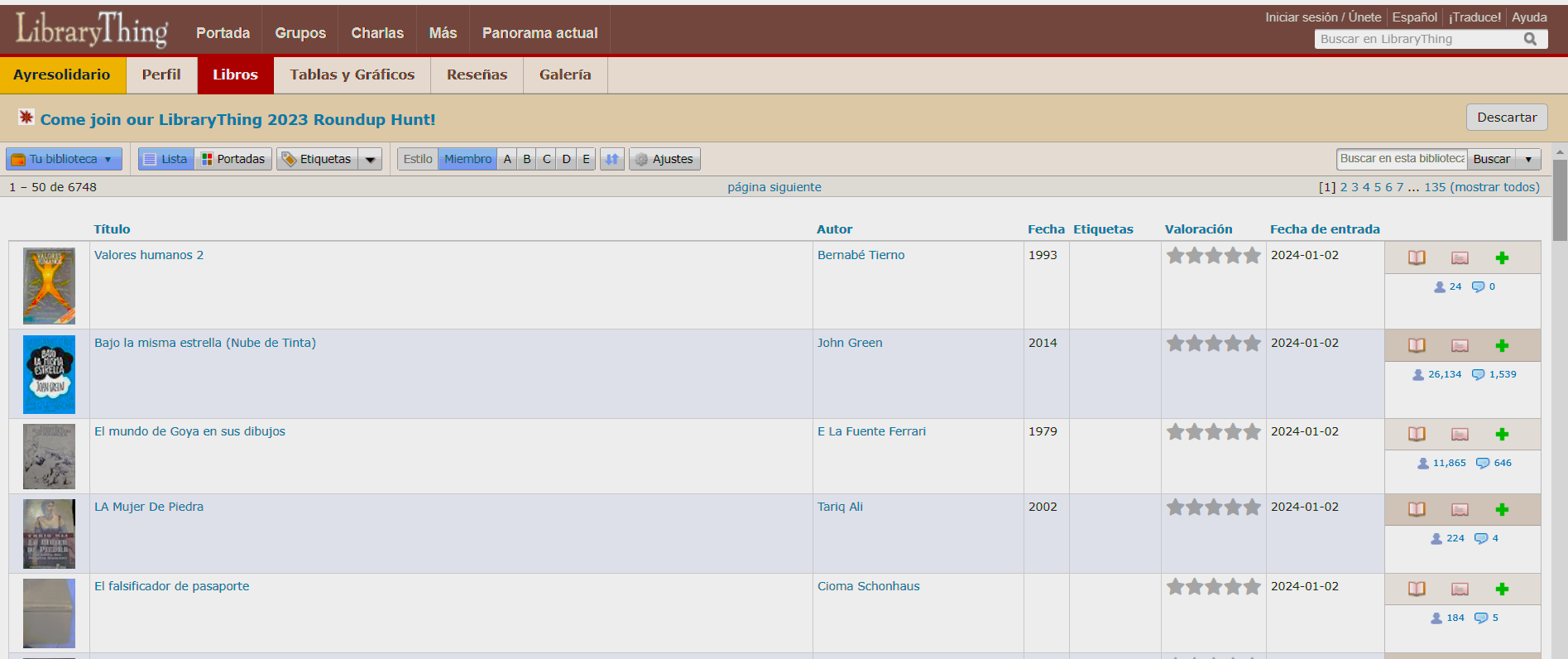Add El falsificador de pasaporte with green plus
Viewport: 1568px width, 659px height.
pos(1502,589)
